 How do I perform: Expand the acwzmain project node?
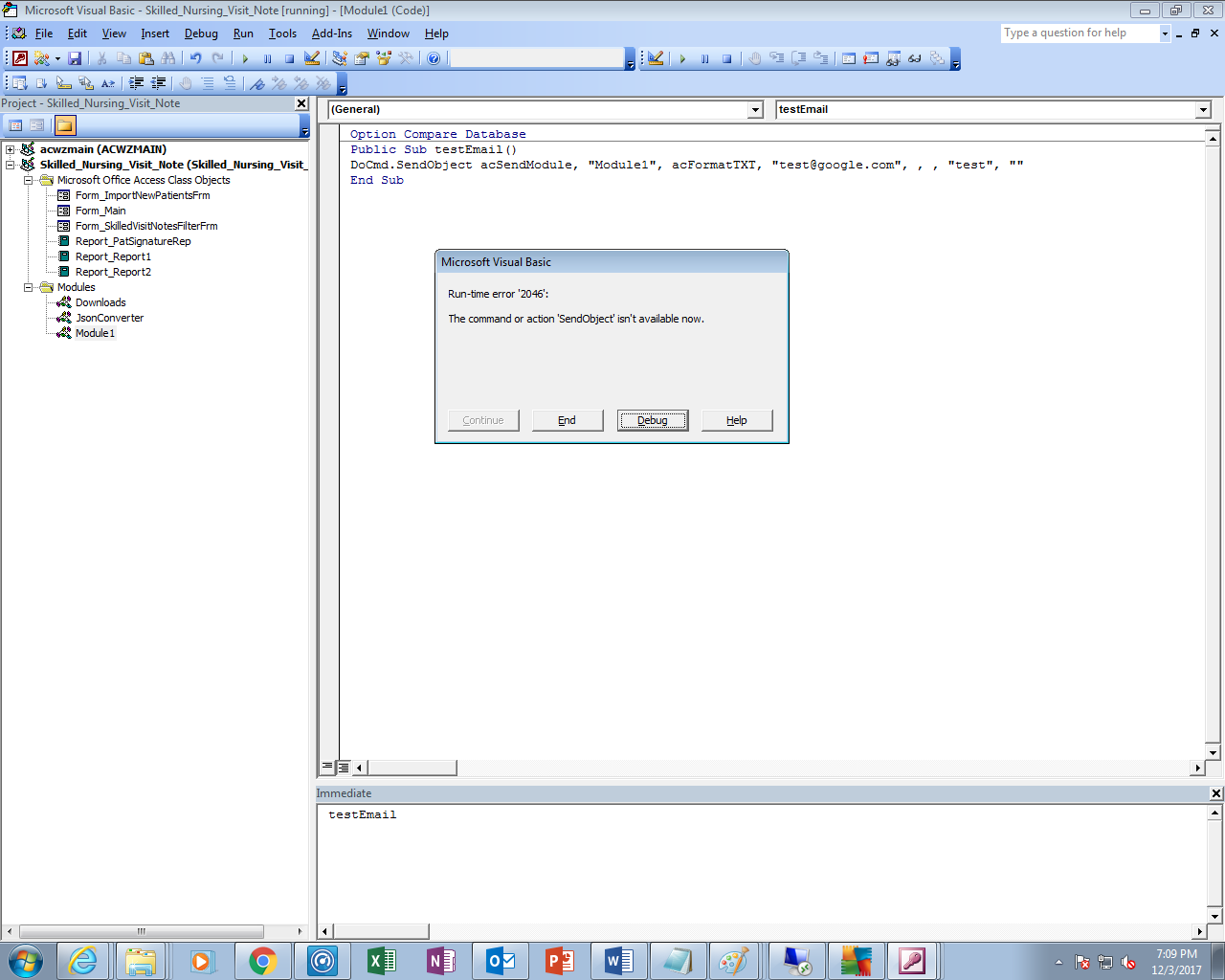tap(10, 149)
